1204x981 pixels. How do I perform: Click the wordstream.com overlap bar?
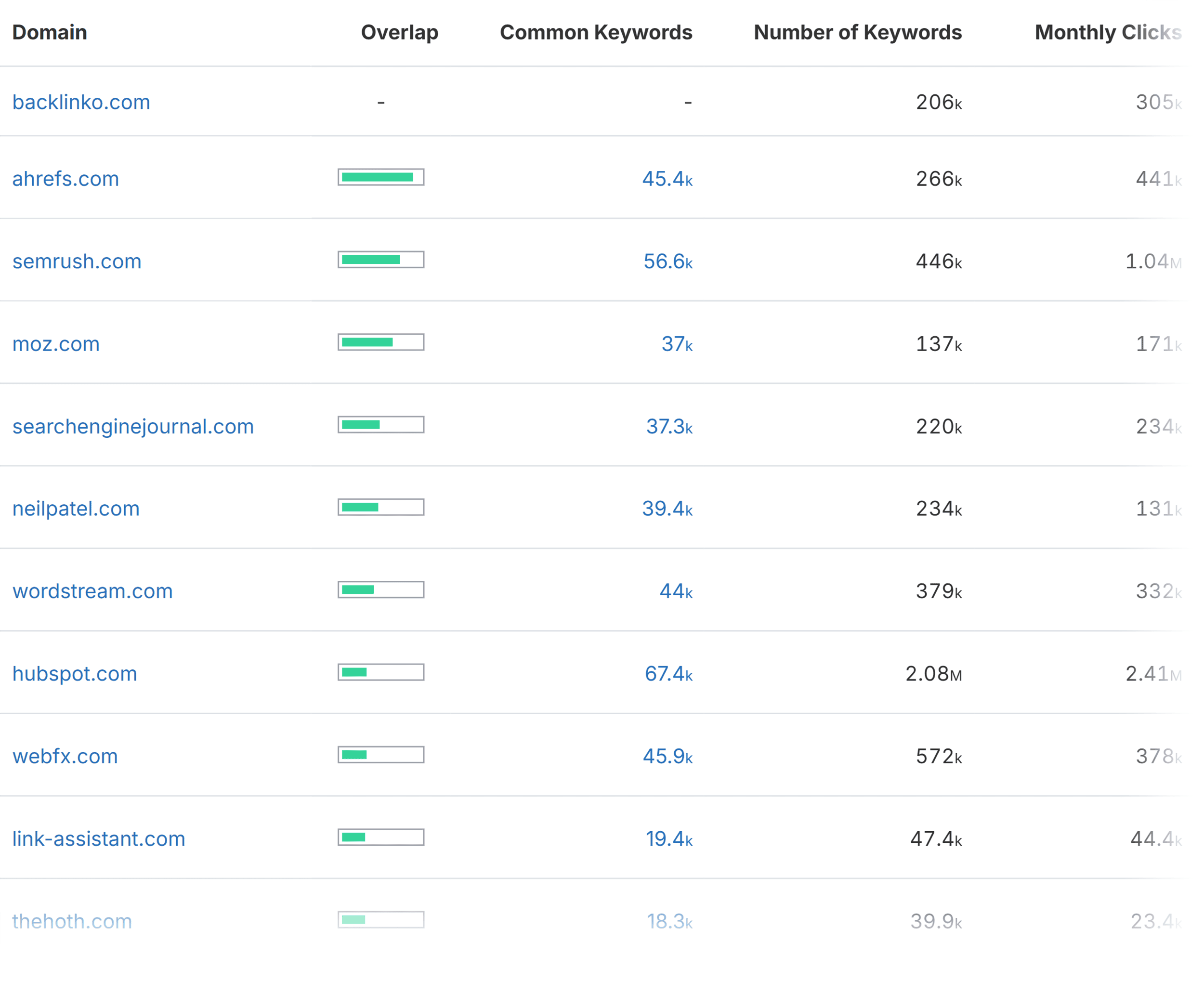[381, 589]
